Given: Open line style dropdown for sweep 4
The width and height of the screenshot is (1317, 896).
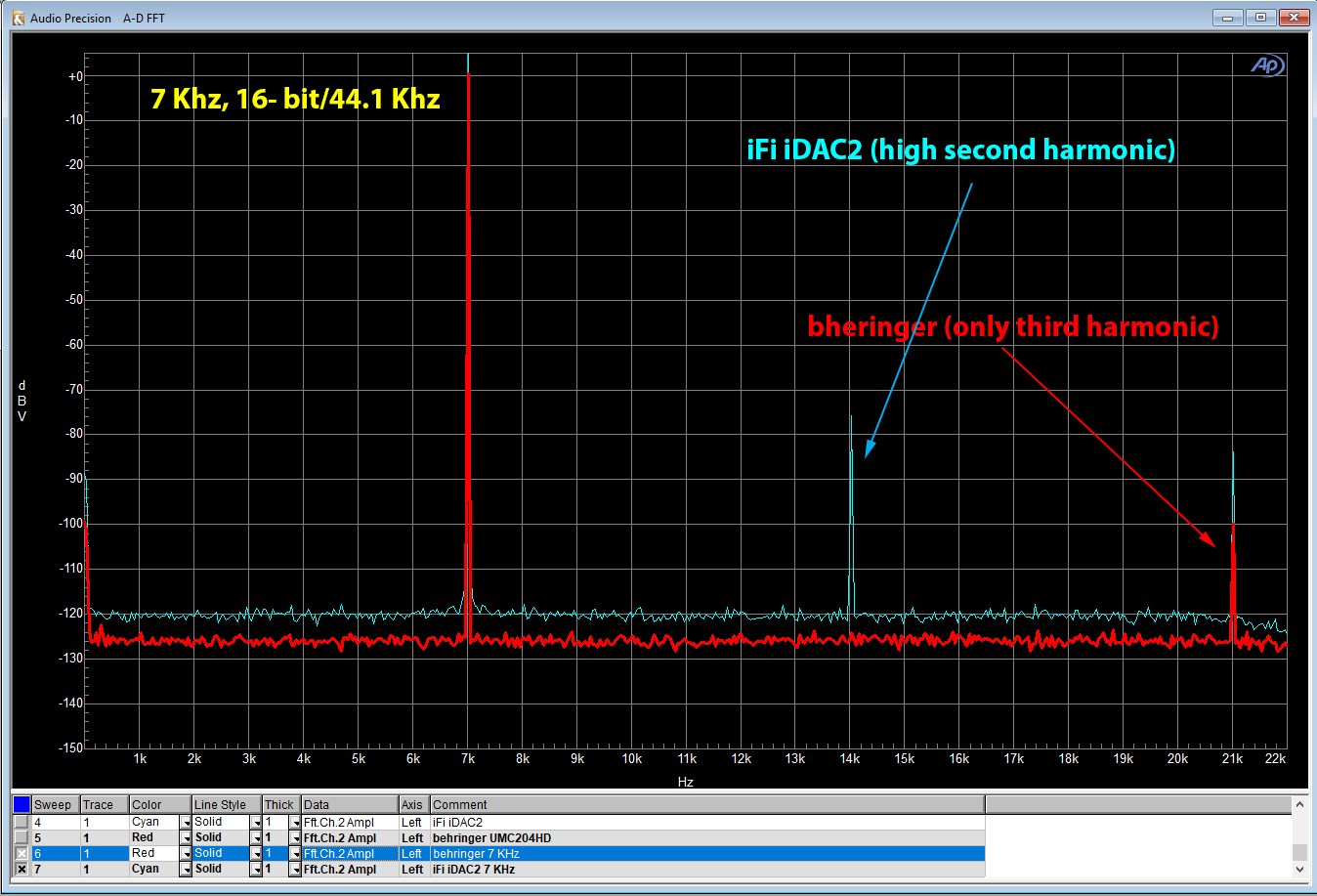Looking at the screenshot, I should [x=256, y=823].
